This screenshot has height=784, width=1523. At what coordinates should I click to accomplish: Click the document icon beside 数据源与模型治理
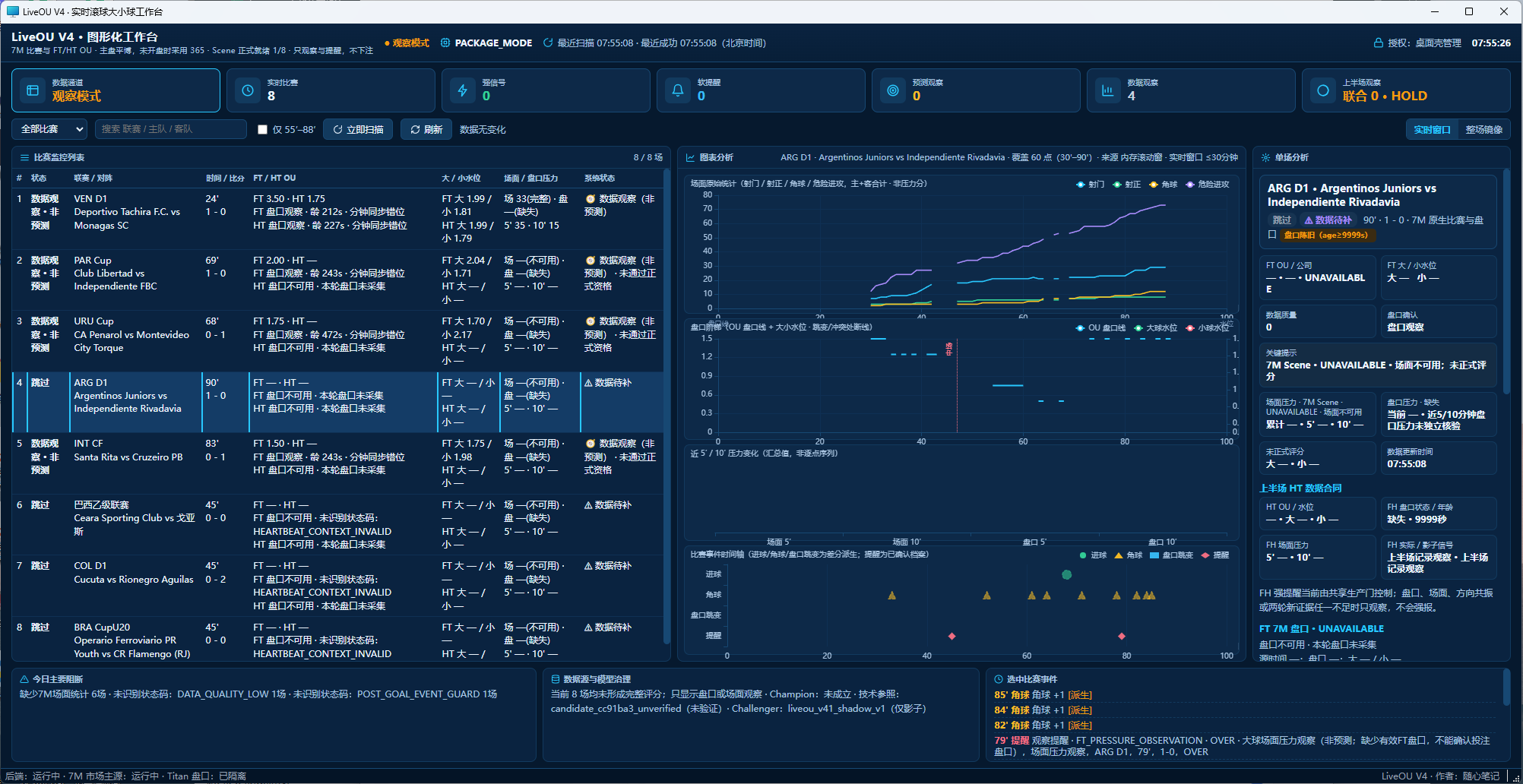(556, 679)
